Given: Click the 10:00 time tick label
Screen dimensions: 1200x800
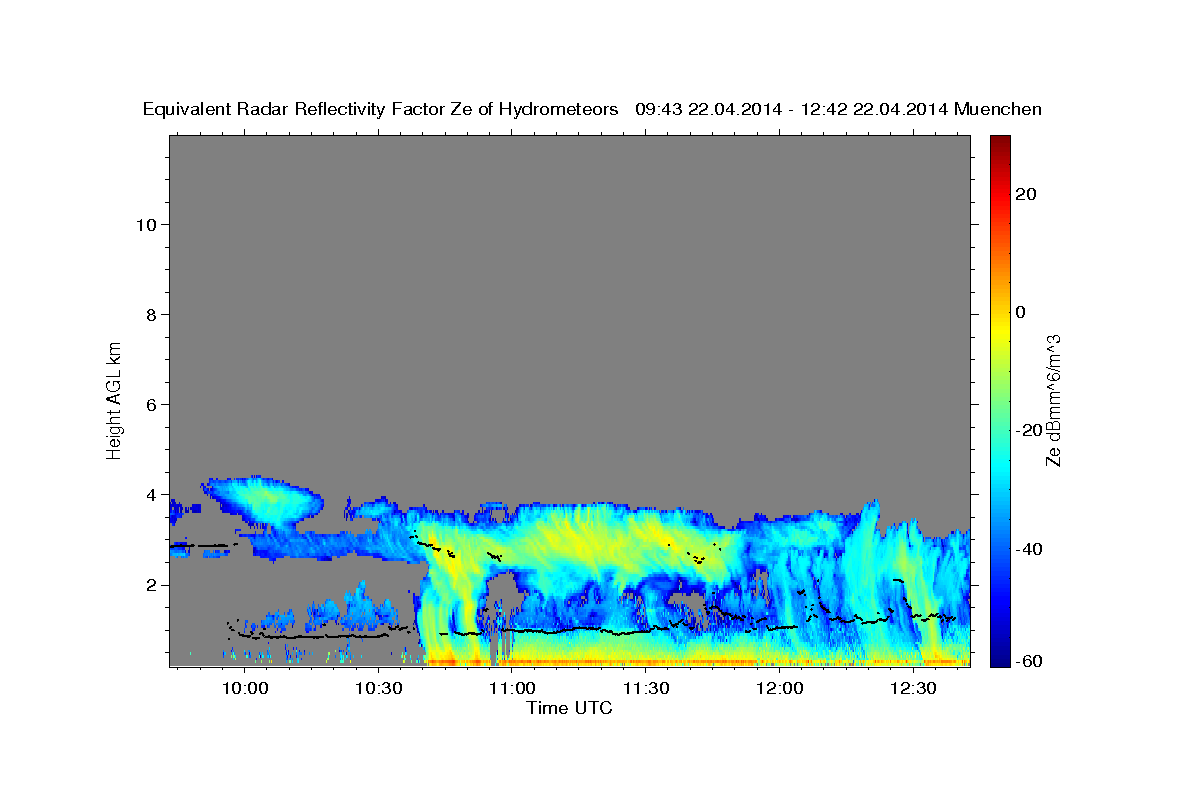Looking at the screenshot, I should (244, 688).
